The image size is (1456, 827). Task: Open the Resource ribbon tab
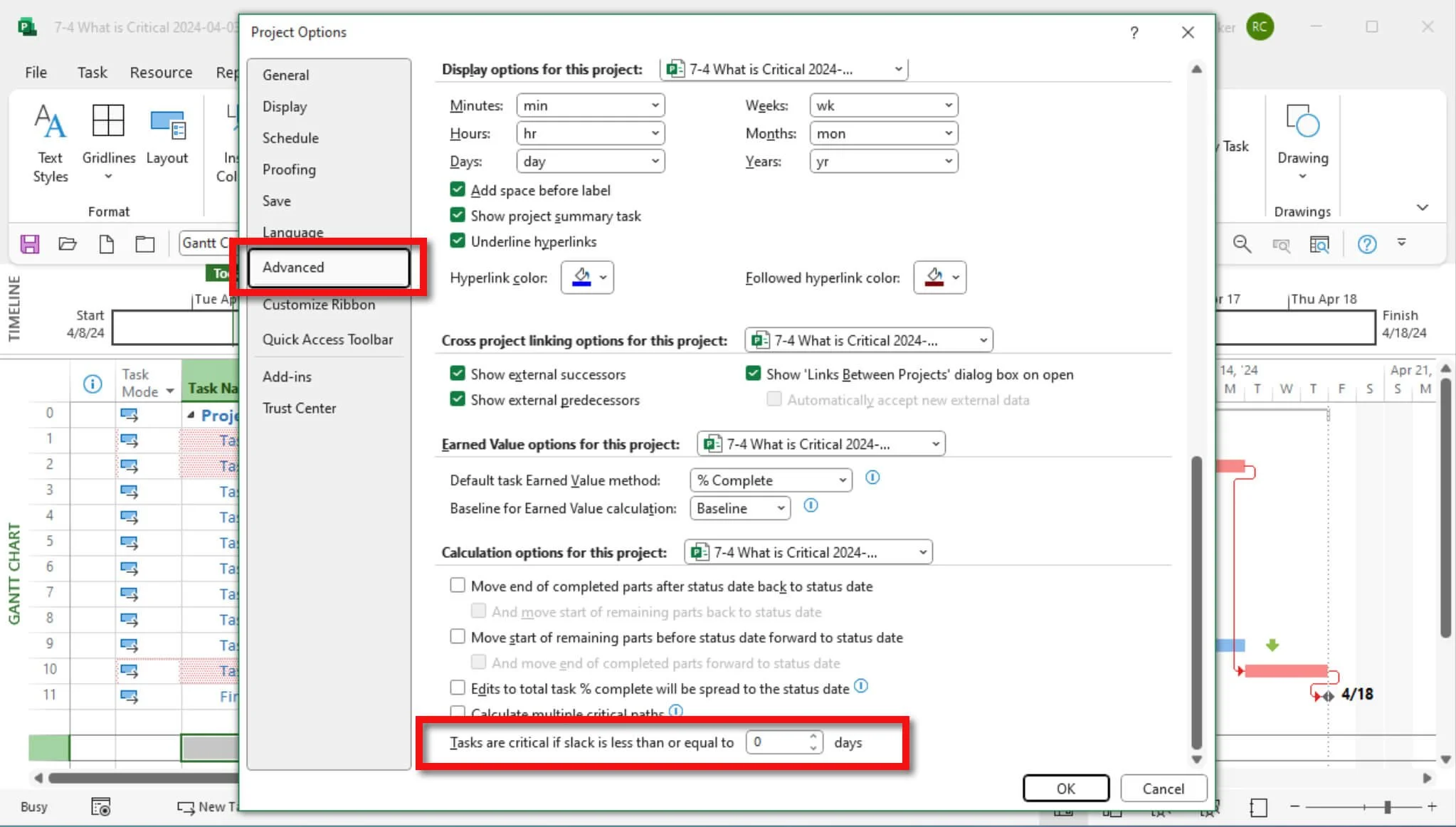pyautogui.click(x=161, y=73)
